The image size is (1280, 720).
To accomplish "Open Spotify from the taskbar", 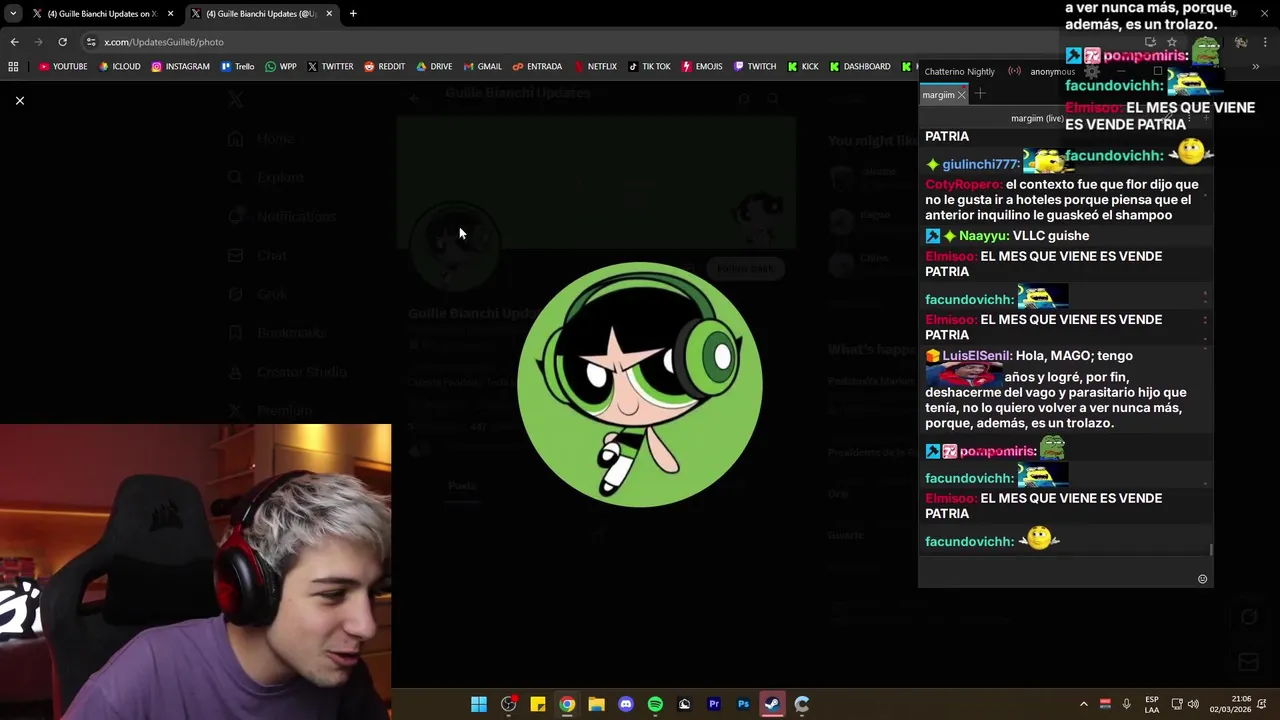I will pyautogui.click(x=655, y=704).
